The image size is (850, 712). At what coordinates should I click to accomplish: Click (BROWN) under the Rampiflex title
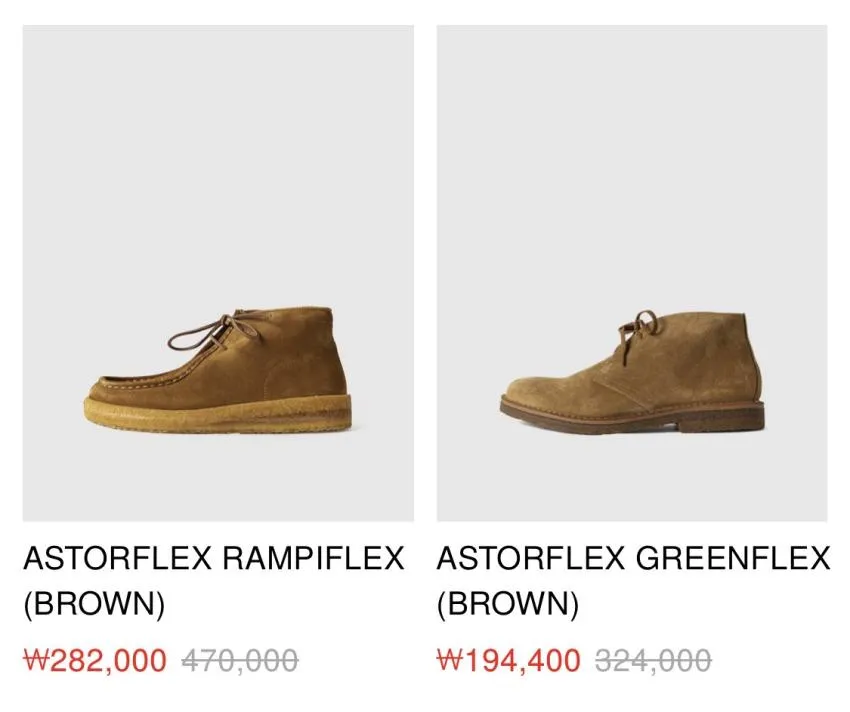coord(94,604)
